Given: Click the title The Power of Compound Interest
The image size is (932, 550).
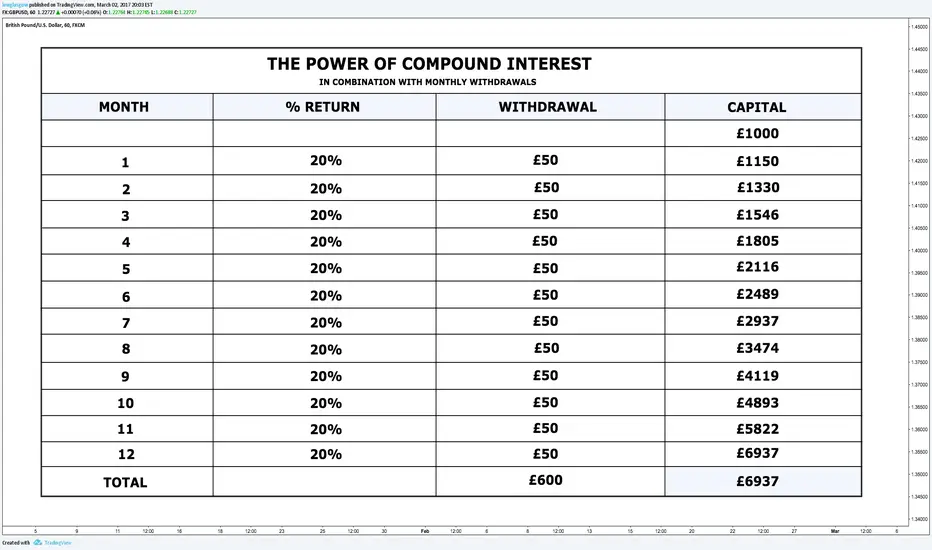Looking at the screenshot, I should point(429,64).
